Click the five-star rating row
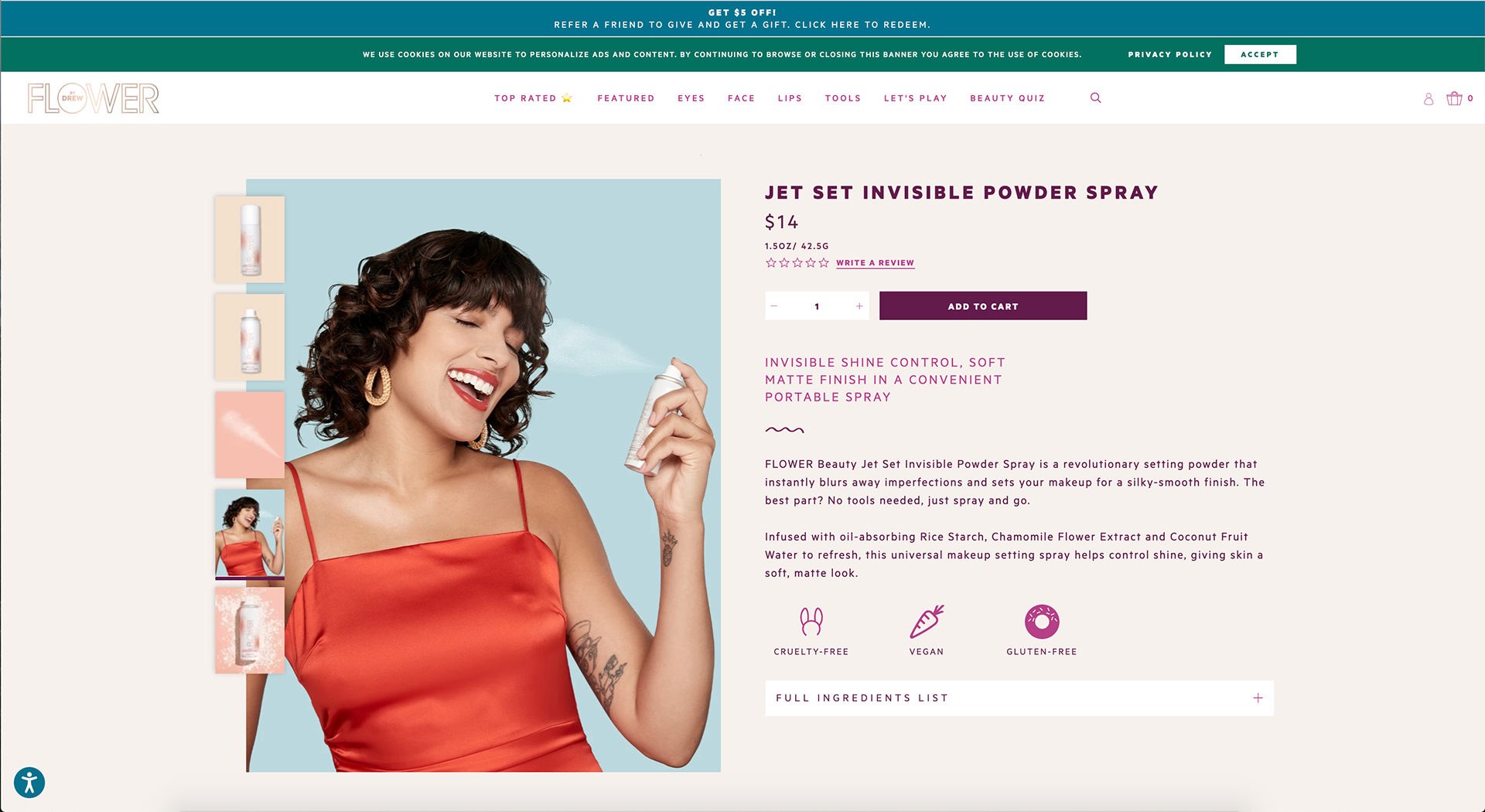 [797, 263]
